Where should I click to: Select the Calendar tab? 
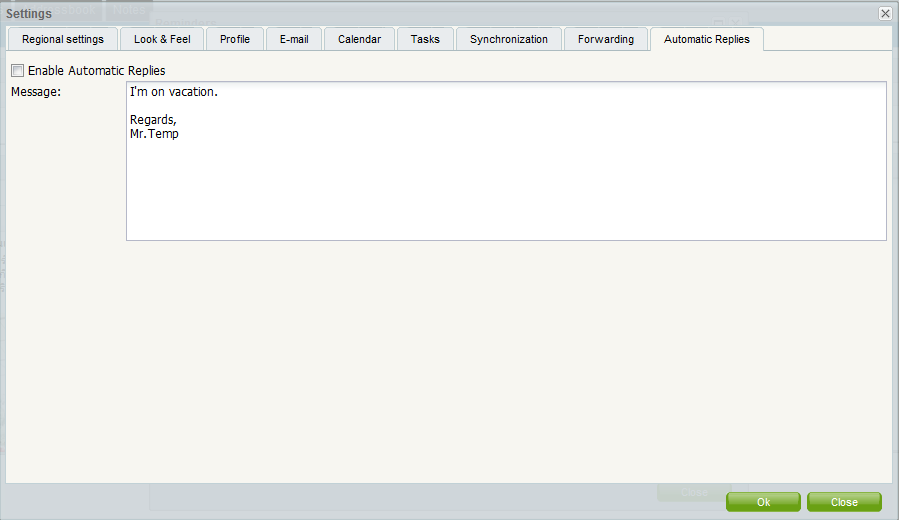[359, 39]
